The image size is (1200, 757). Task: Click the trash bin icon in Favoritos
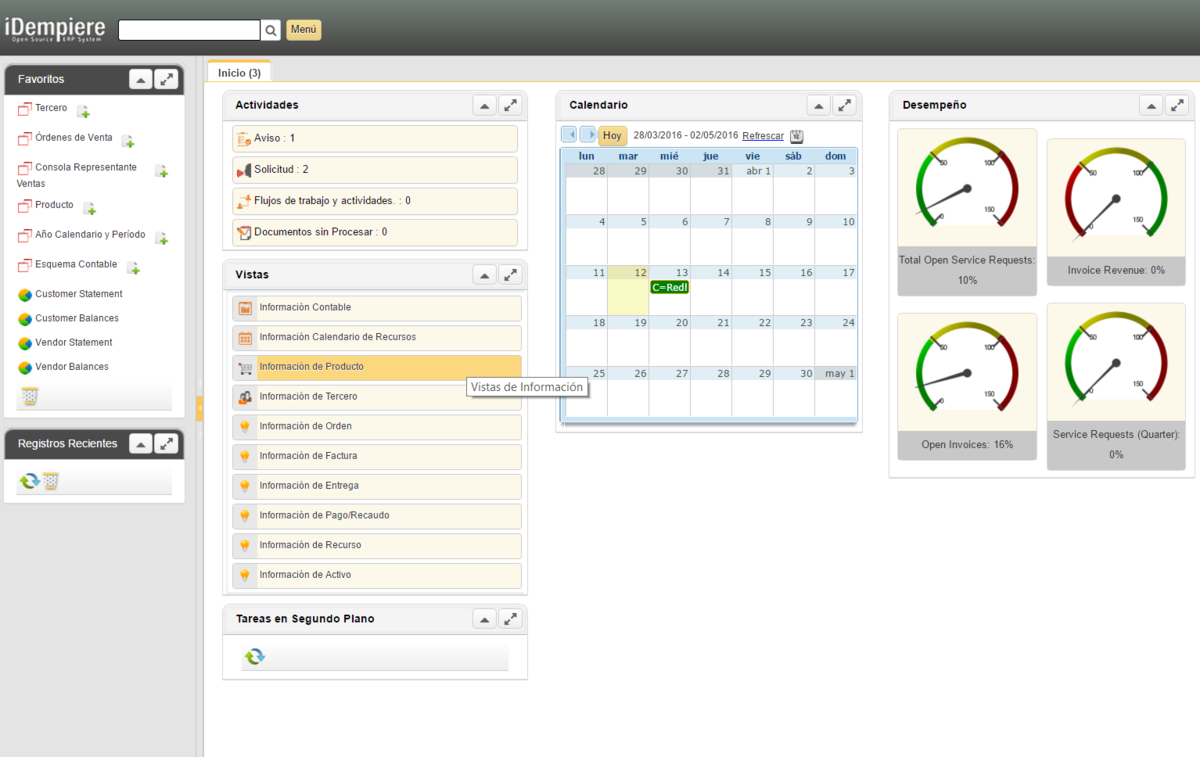tap(30, 397)
